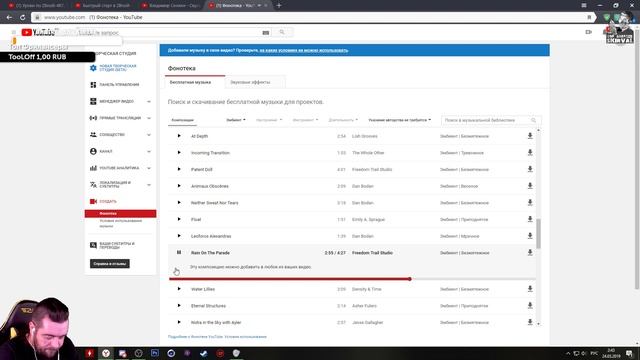
Task: Play the track At Depth
Action: pos(179,136)
